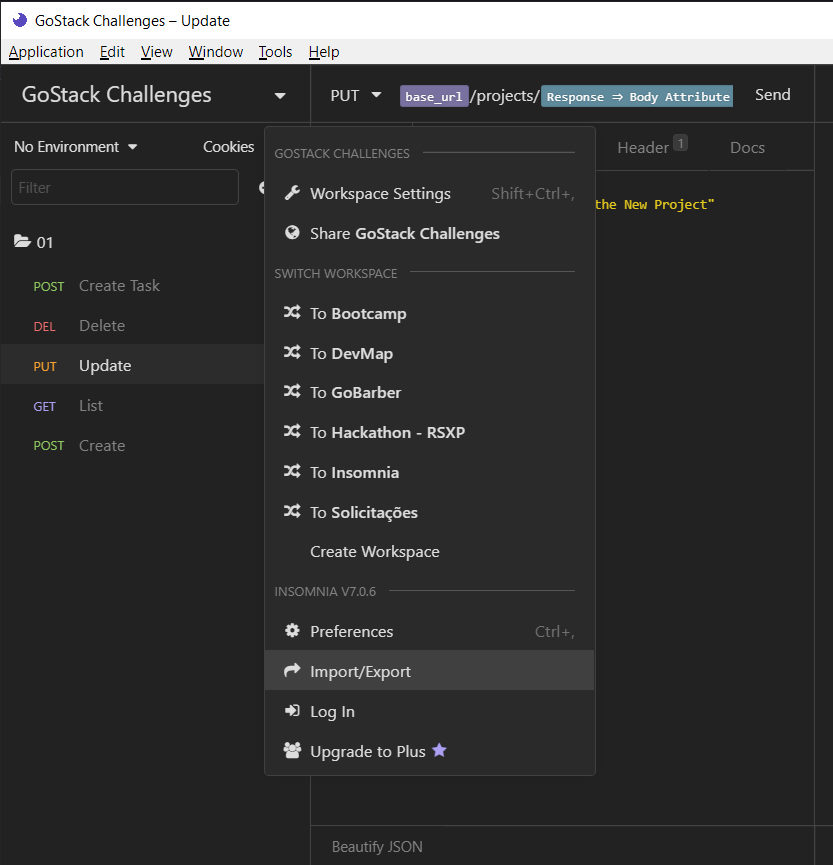Click the shuffle icon next to Insomnia
Viewport: 833px width, 865px height.
[x=292, y=471]
